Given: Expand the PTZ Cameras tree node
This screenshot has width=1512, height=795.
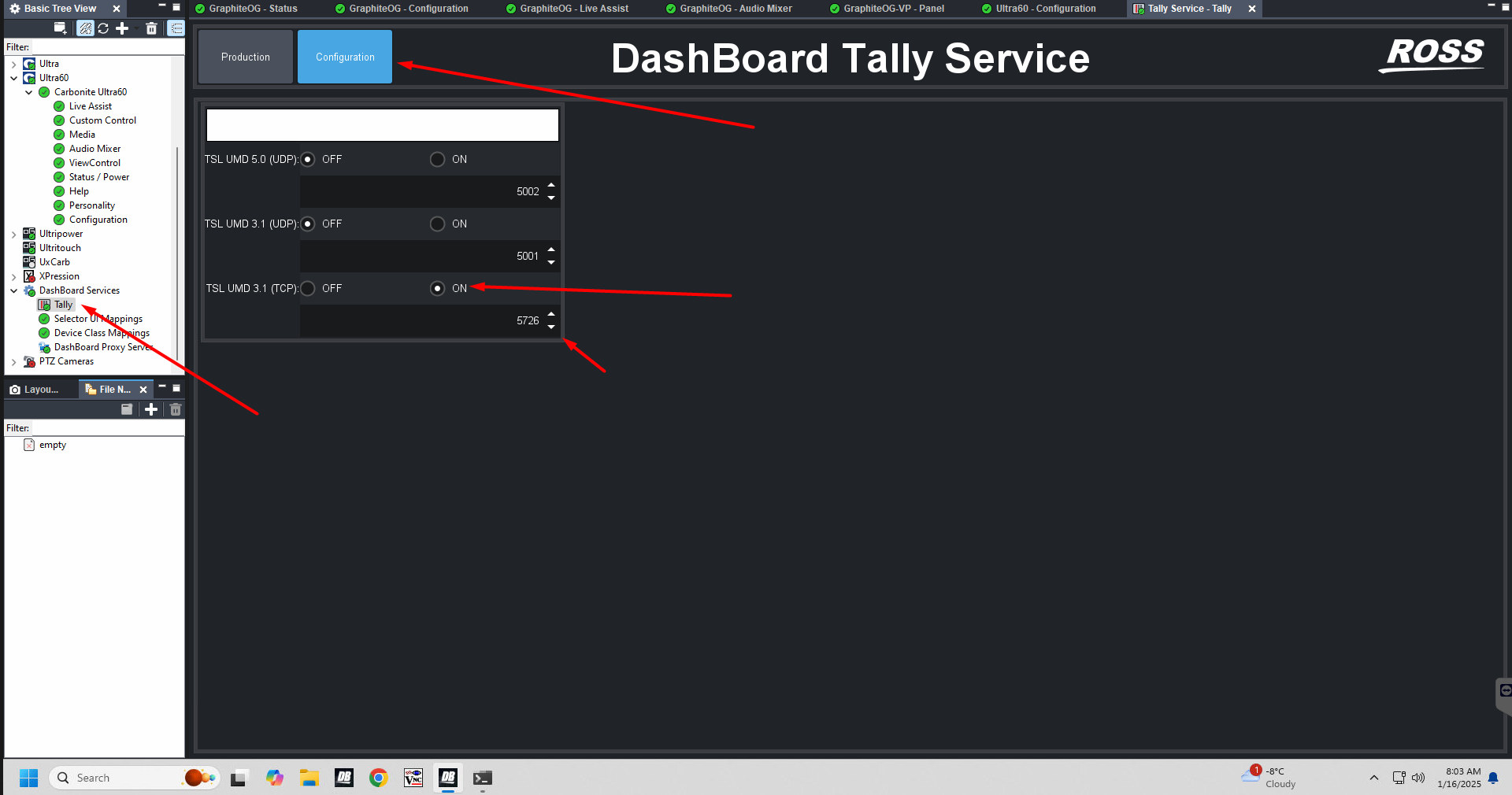Looking at the screenshot, I should tap(14, 361).
